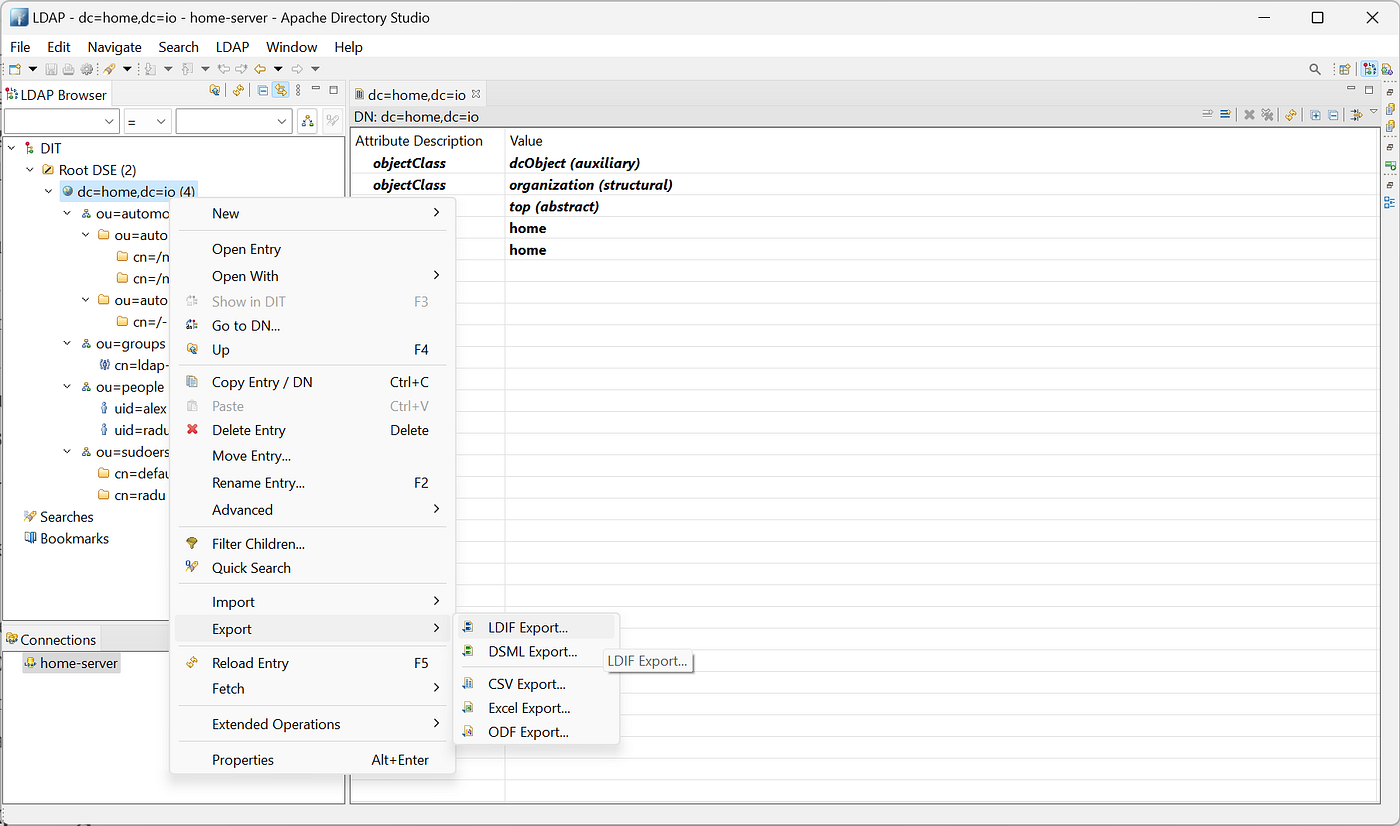Choose DSML Export... from the submenu
The image size is (1400, 826).
click(536, 652)
